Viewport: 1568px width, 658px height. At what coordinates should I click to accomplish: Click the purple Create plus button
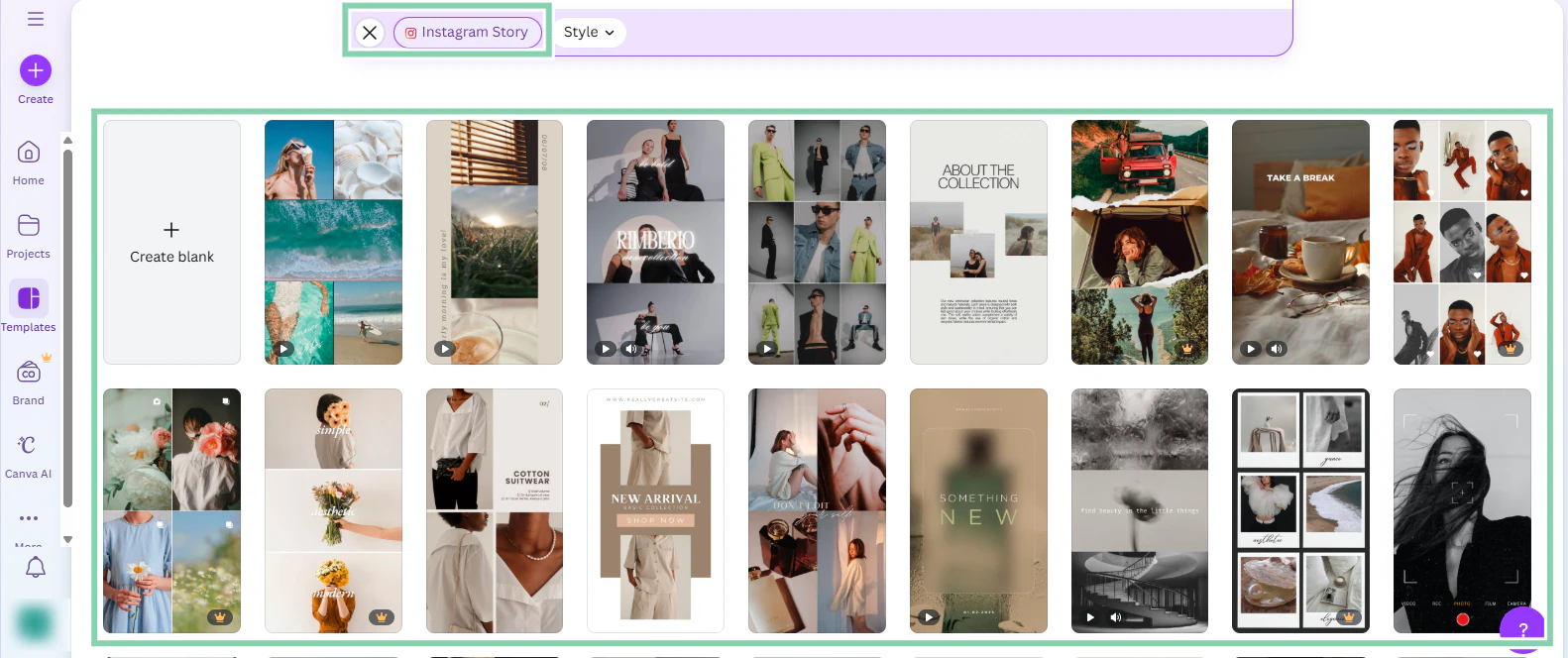(36, 70)
